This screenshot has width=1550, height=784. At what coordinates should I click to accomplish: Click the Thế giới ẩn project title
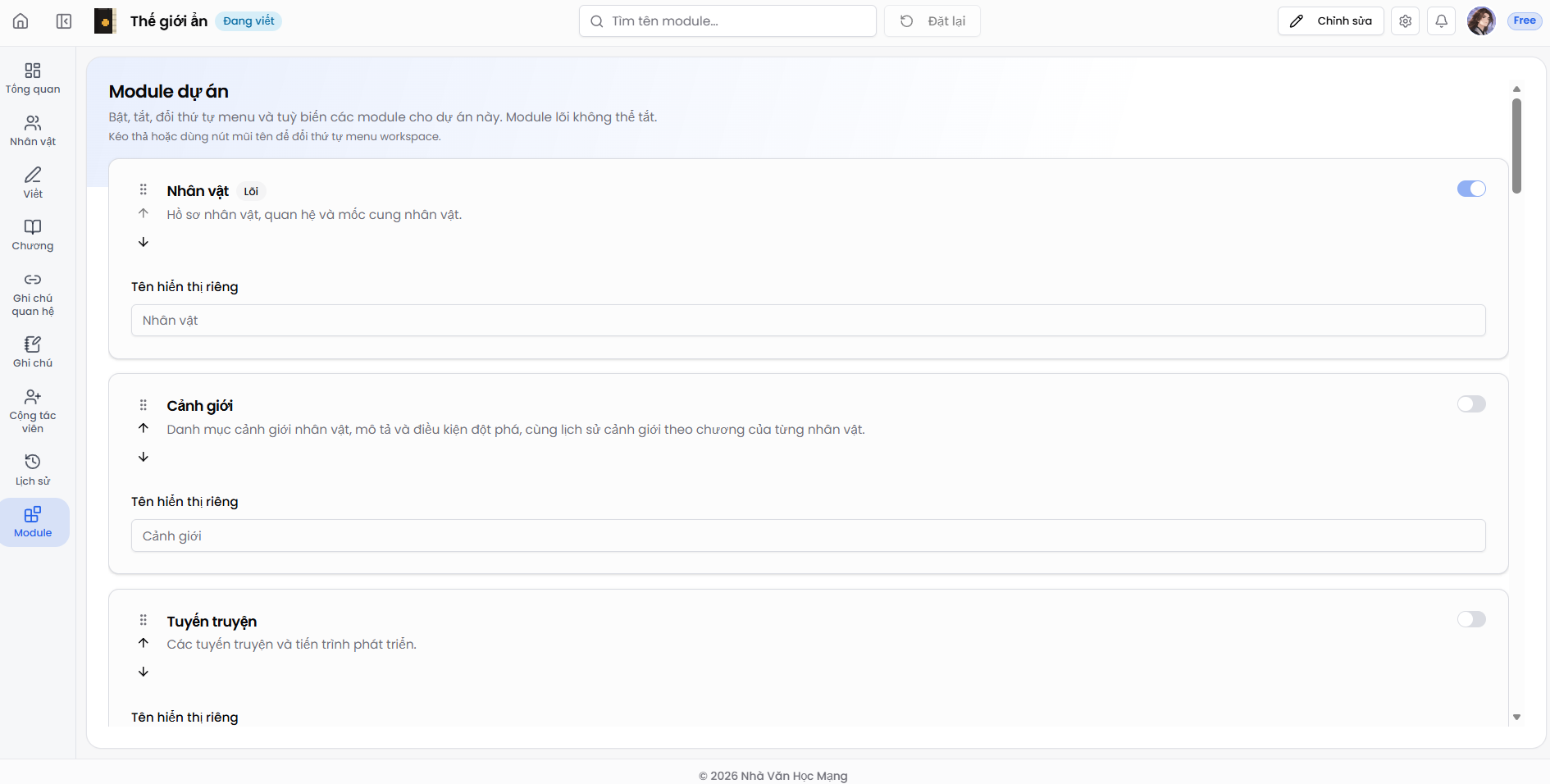[x=169, y=21]
